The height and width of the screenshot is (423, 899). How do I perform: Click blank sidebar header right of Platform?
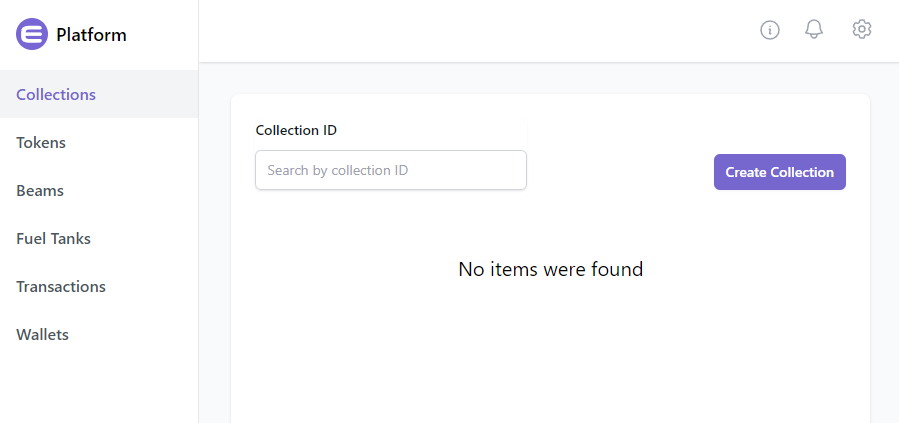point(165,35)
